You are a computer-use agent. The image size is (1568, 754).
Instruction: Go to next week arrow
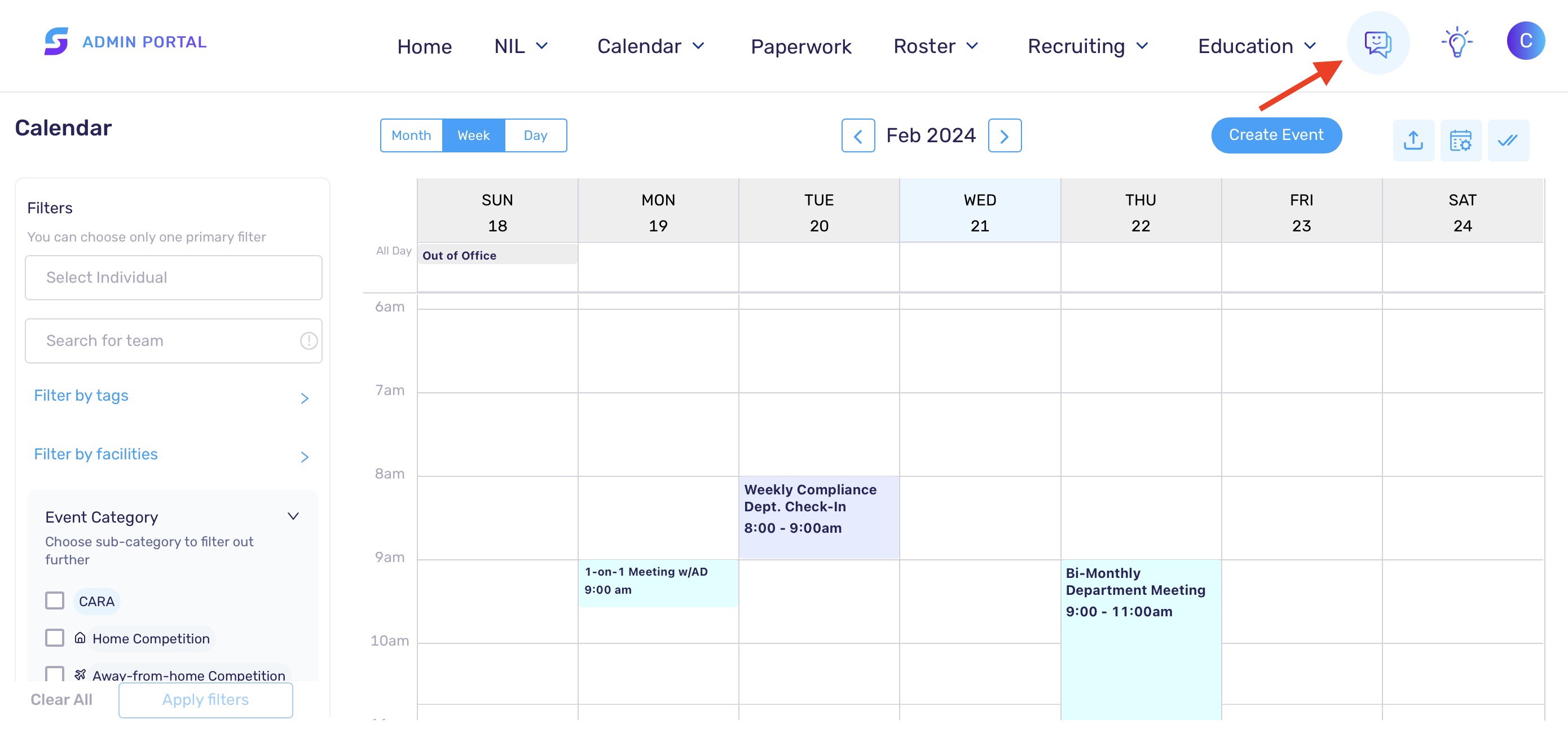(x=1005, y=136)
